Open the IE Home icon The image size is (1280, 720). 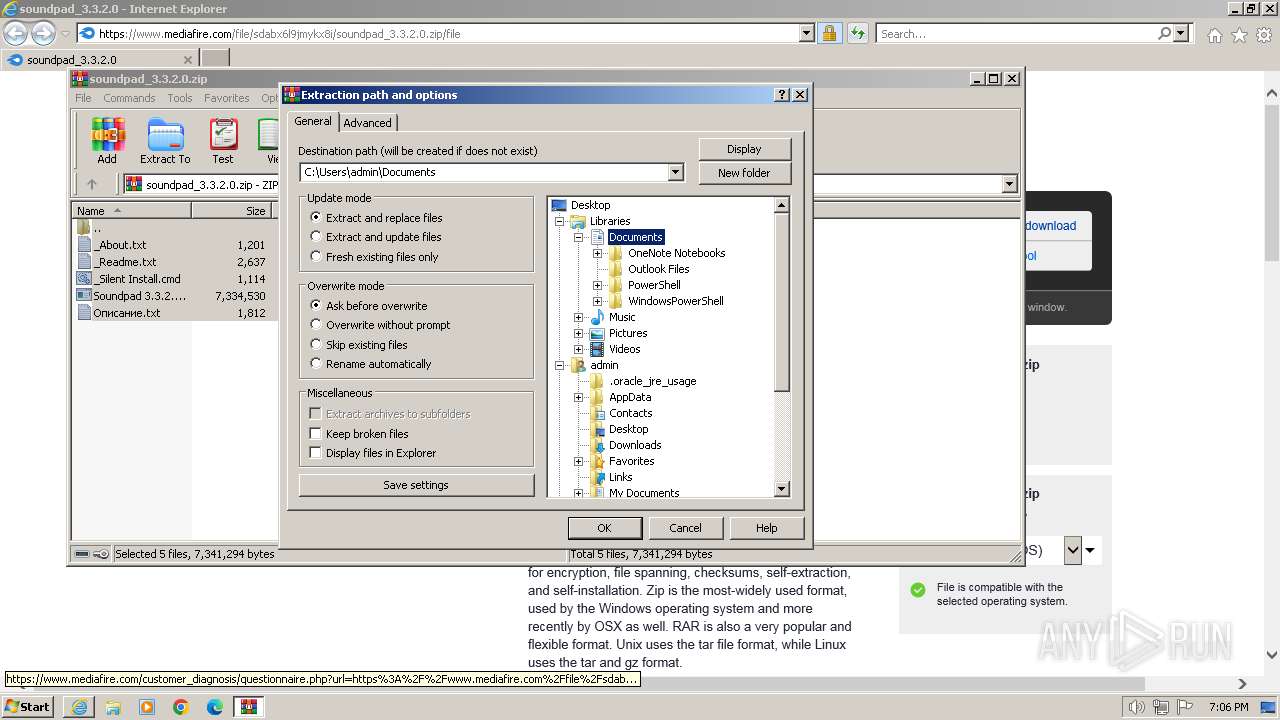point(1214,35)
